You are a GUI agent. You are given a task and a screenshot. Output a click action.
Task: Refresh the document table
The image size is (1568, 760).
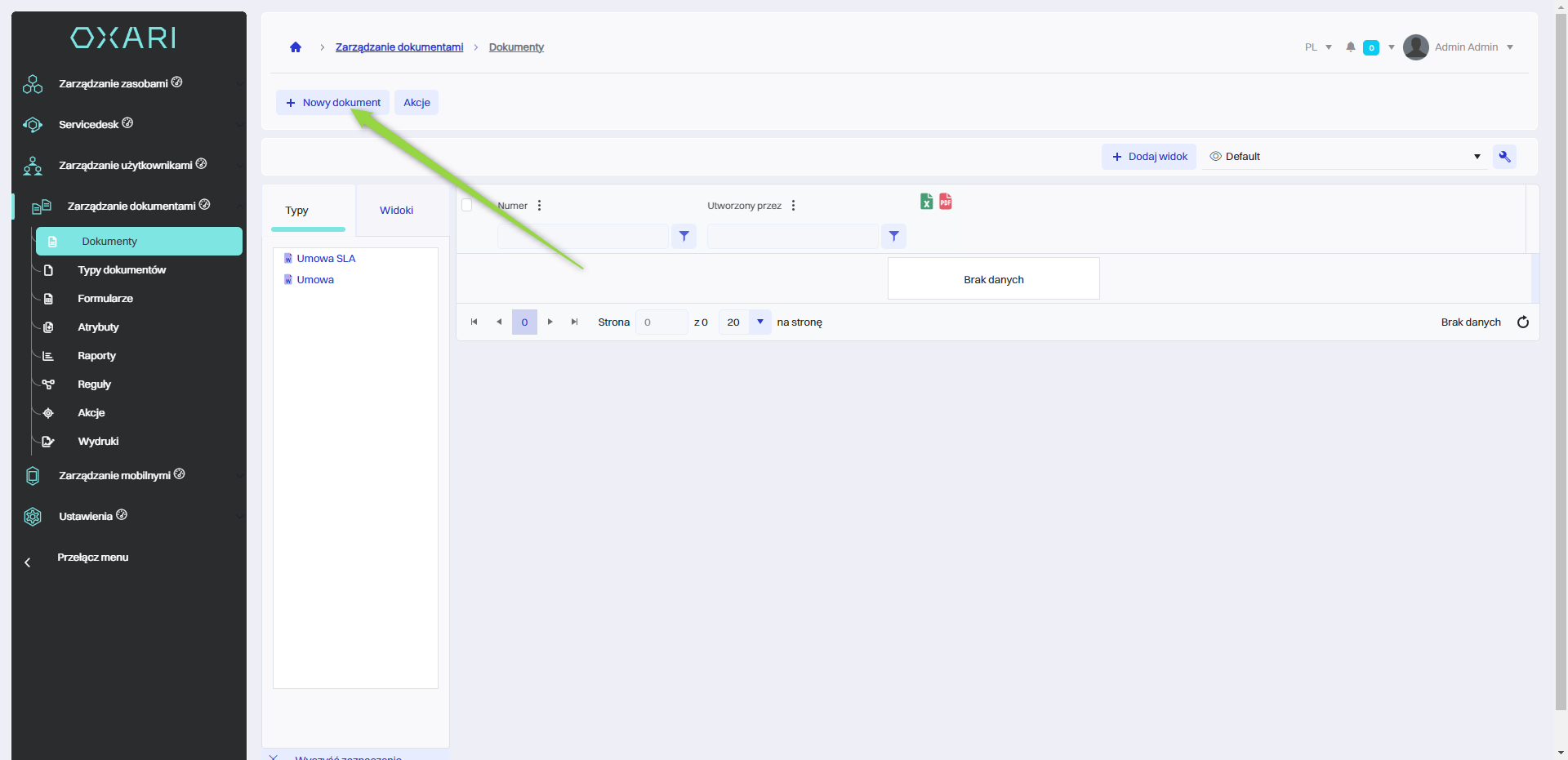pos(1523,322)
